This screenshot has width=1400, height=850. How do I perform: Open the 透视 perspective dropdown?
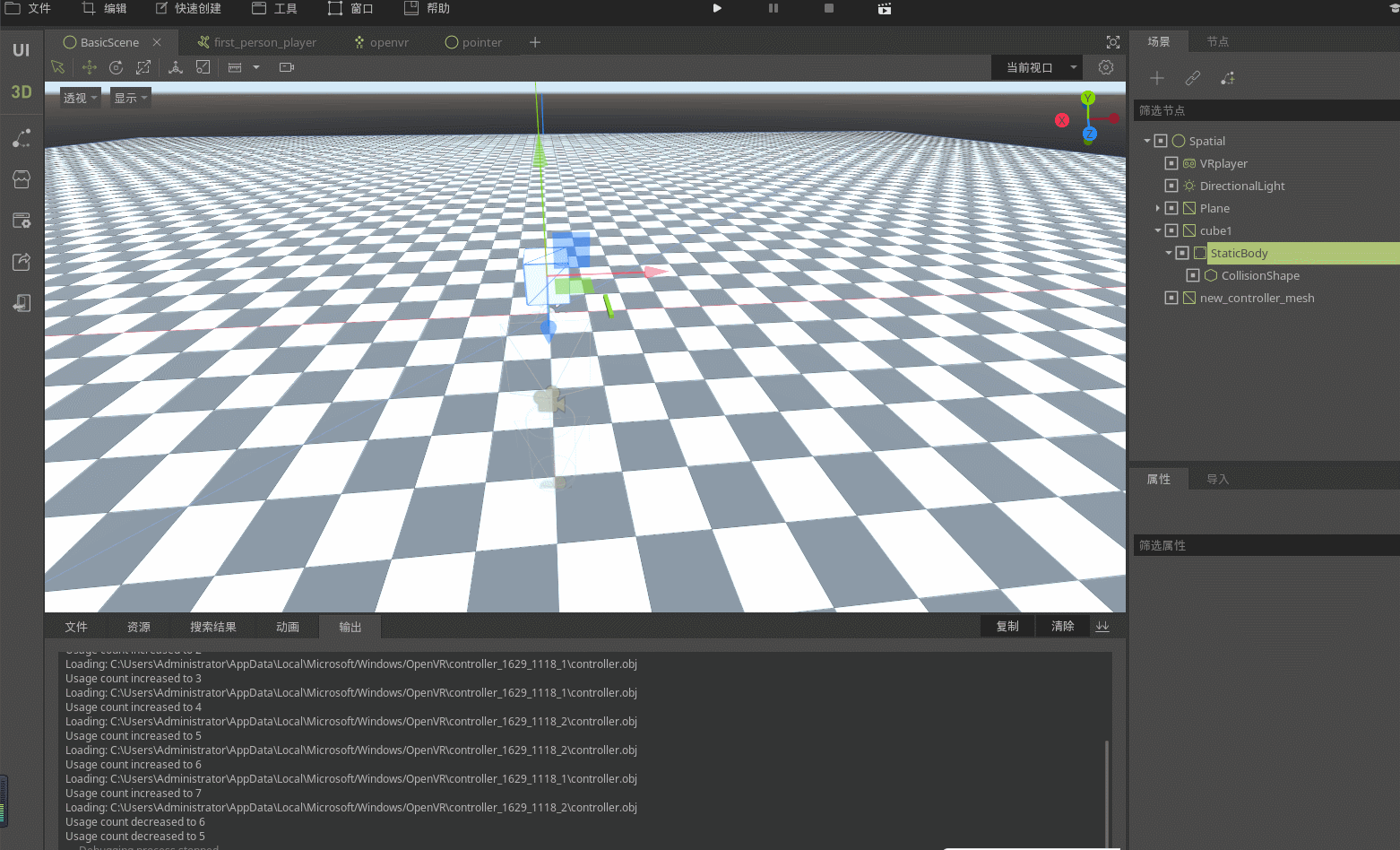pos(81,98)
